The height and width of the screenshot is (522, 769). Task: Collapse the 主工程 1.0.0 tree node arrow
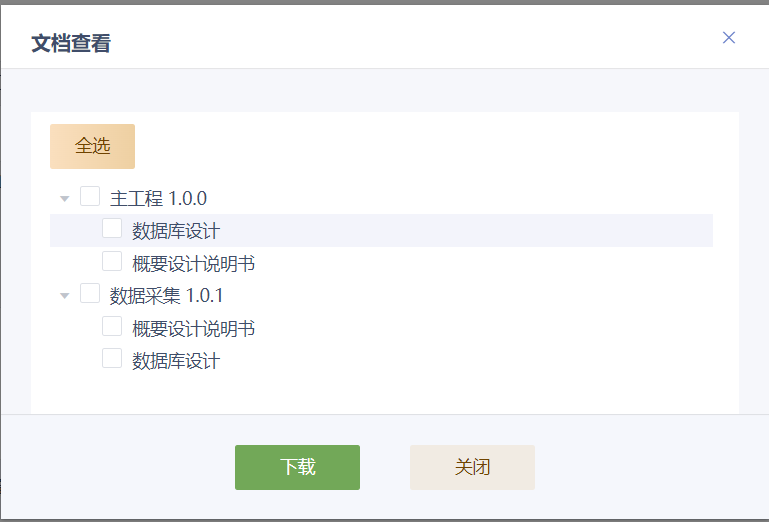[x=65, y=198]
